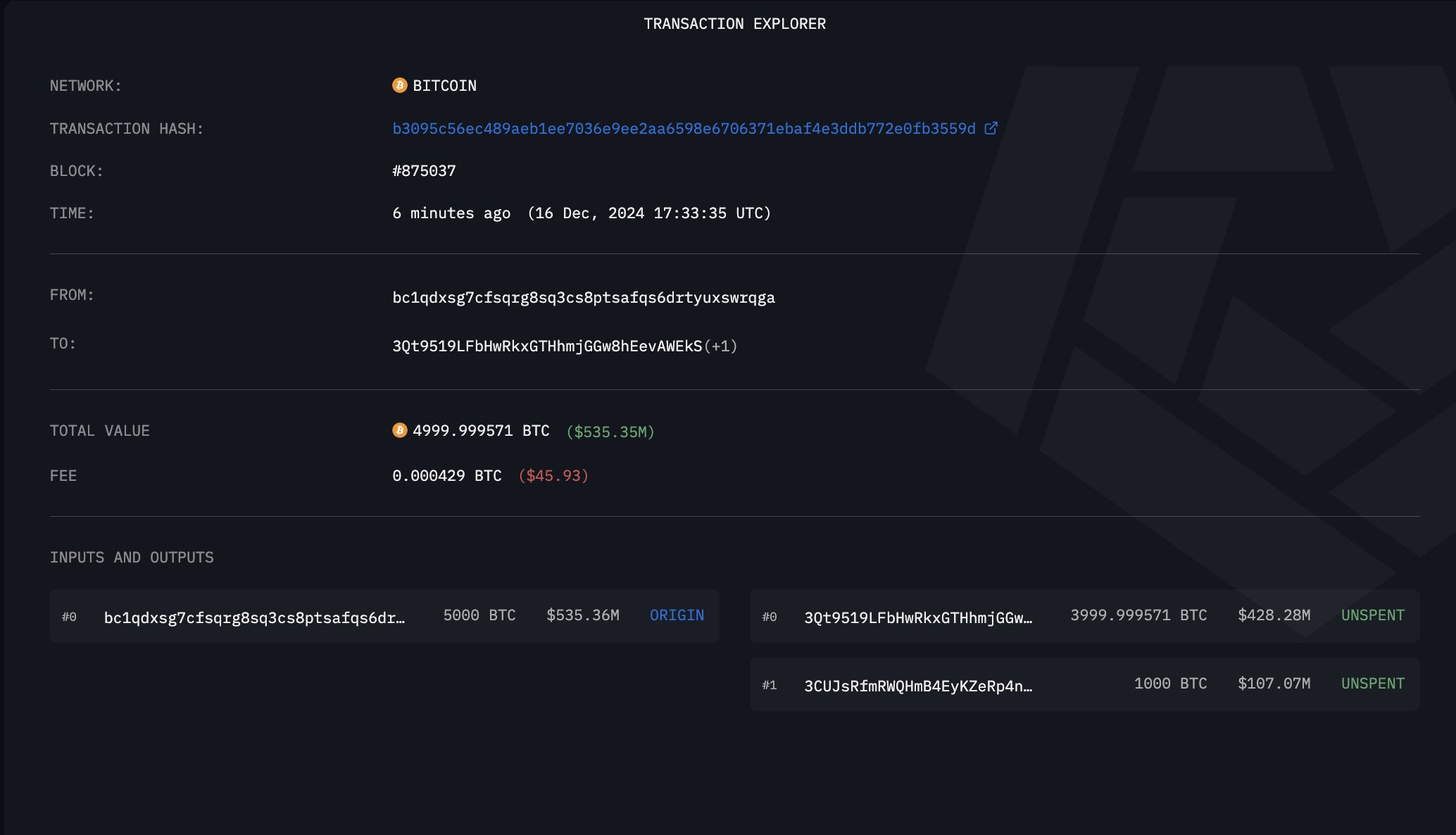Expand the (+1) additional recipients indicator
The height and width of the screenshot is (835, 1456).
[x=720, y=346]
